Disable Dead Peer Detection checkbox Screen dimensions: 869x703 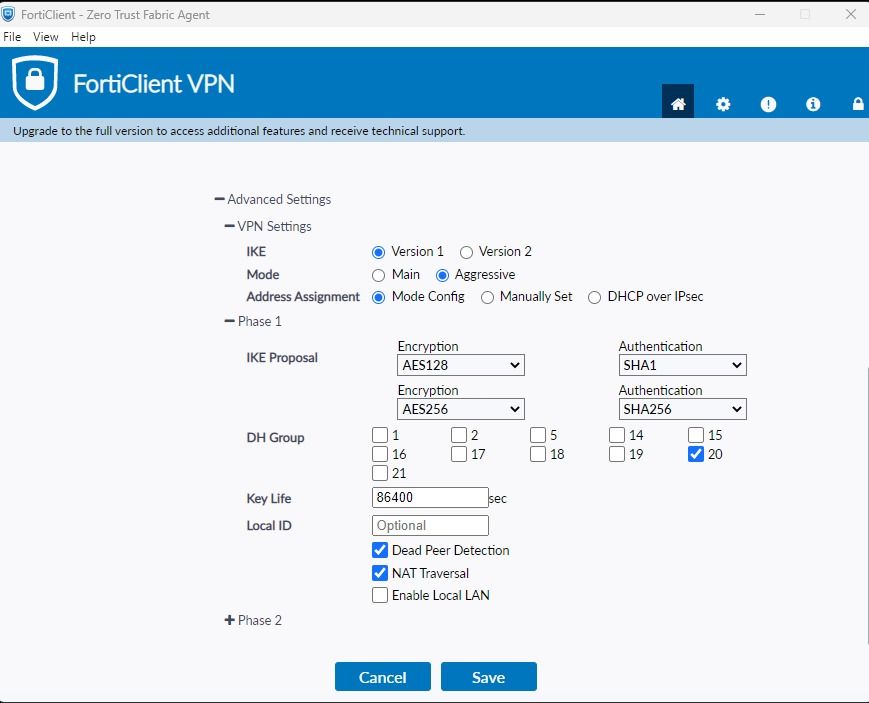tap(380, 550)
